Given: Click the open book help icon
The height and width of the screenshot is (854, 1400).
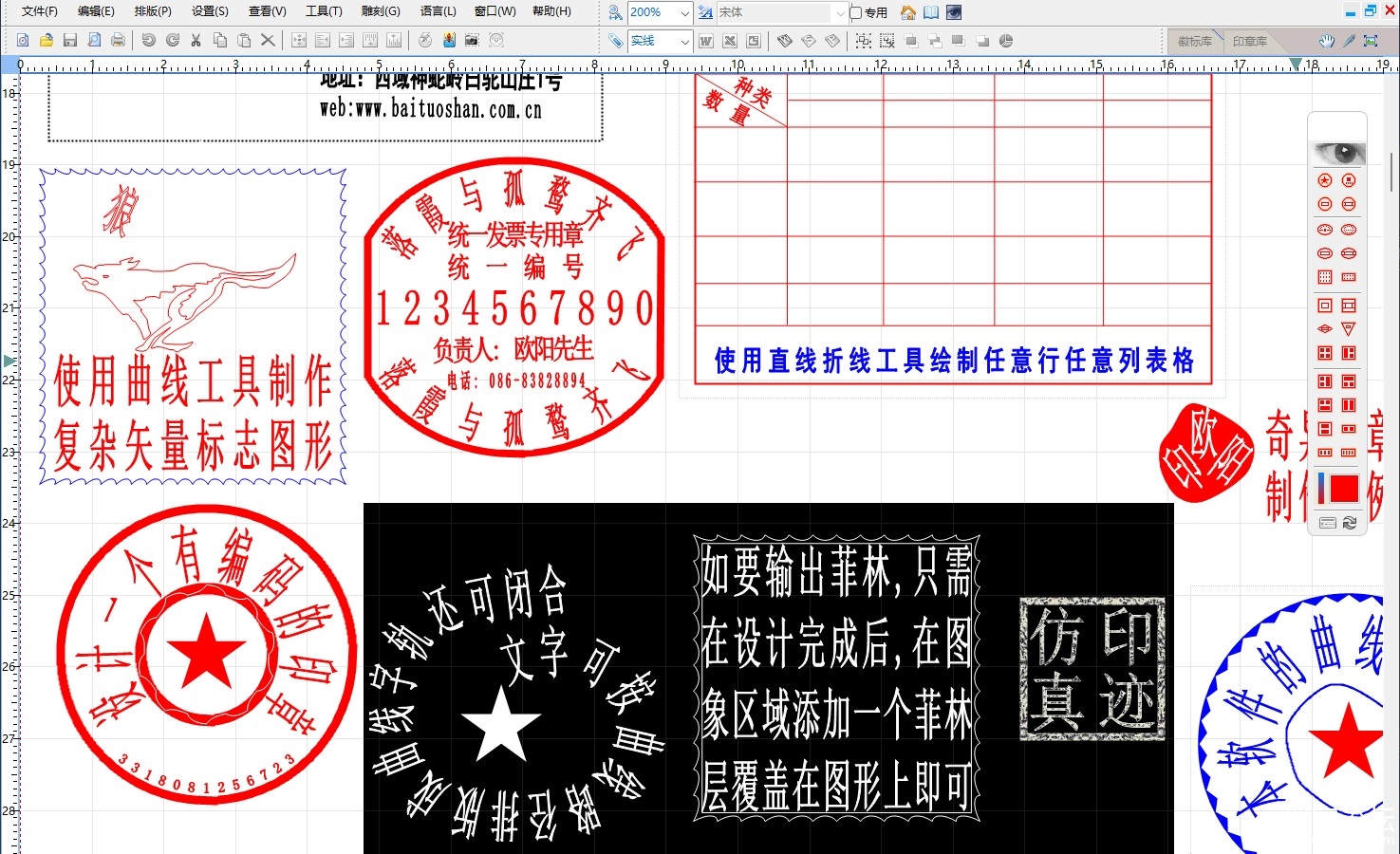Looking at the screenshot, I should [x=931, y=12].
